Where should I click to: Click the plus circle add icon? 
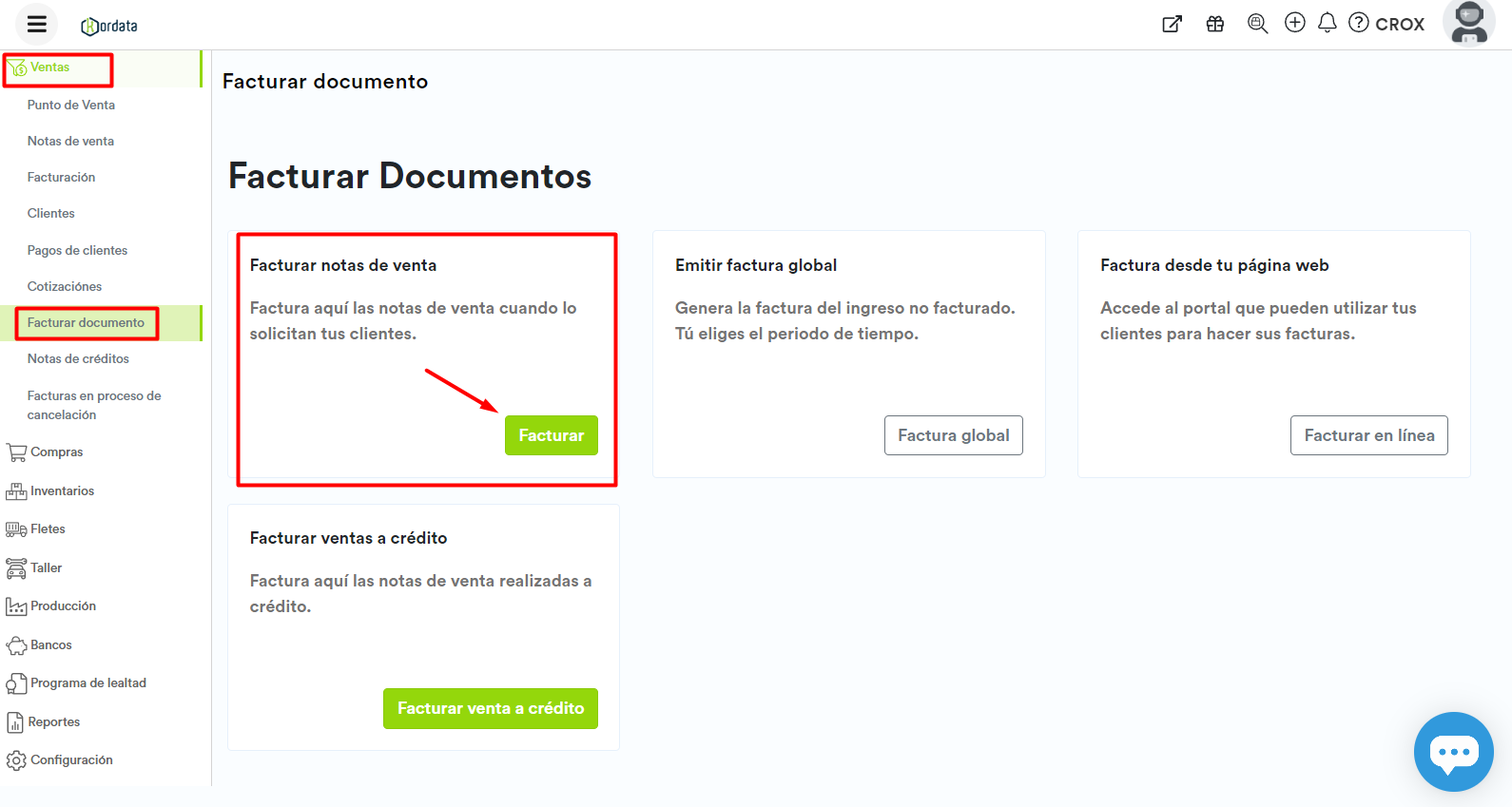click(x=1294, y=23)
